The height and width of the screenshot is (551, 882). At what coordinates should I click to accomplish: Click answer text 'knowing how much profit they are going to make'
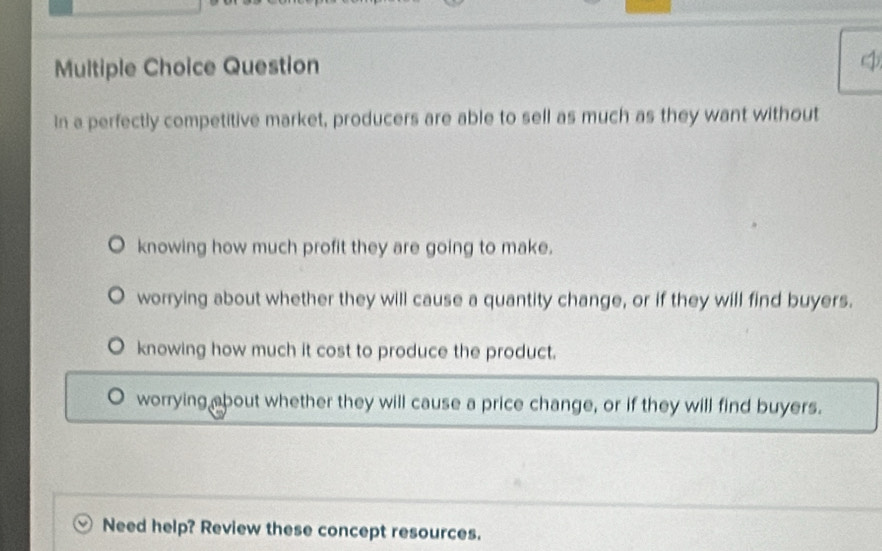coord(345,246)
